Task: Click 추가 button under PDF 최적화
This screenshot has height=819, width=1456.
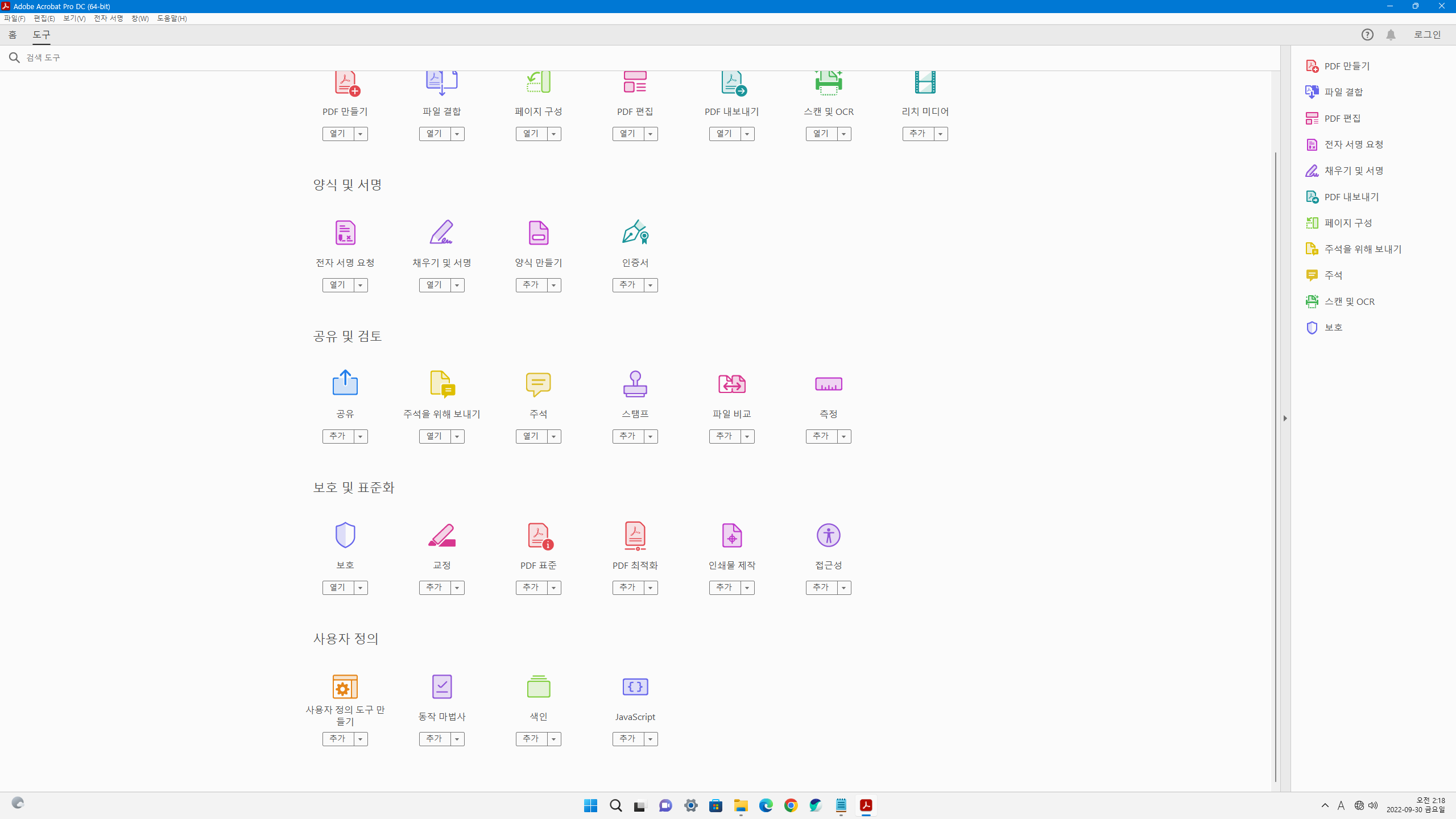Action: (627, 588)
